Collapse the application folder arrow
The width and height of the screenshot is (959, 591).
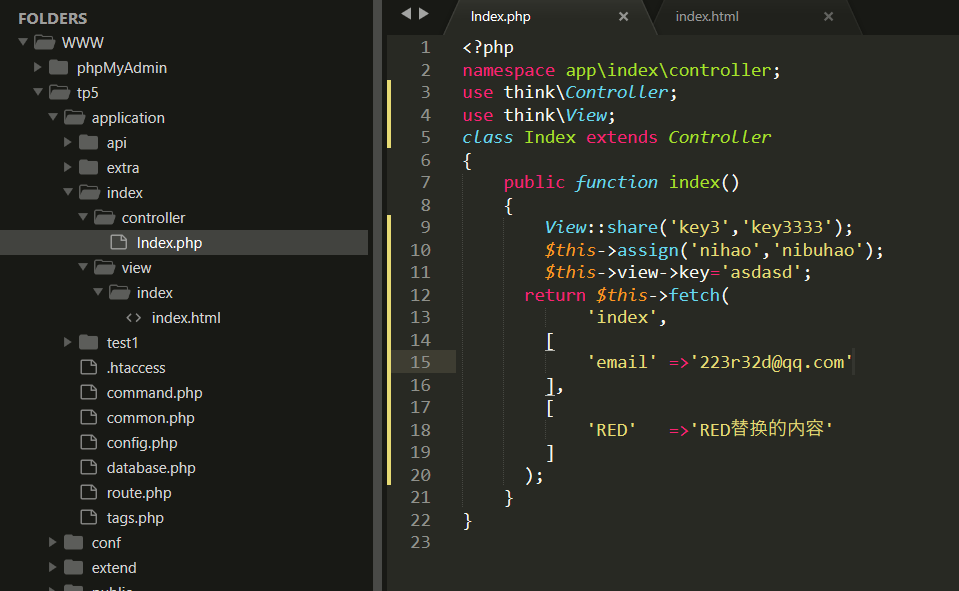(x=53, y=117)
